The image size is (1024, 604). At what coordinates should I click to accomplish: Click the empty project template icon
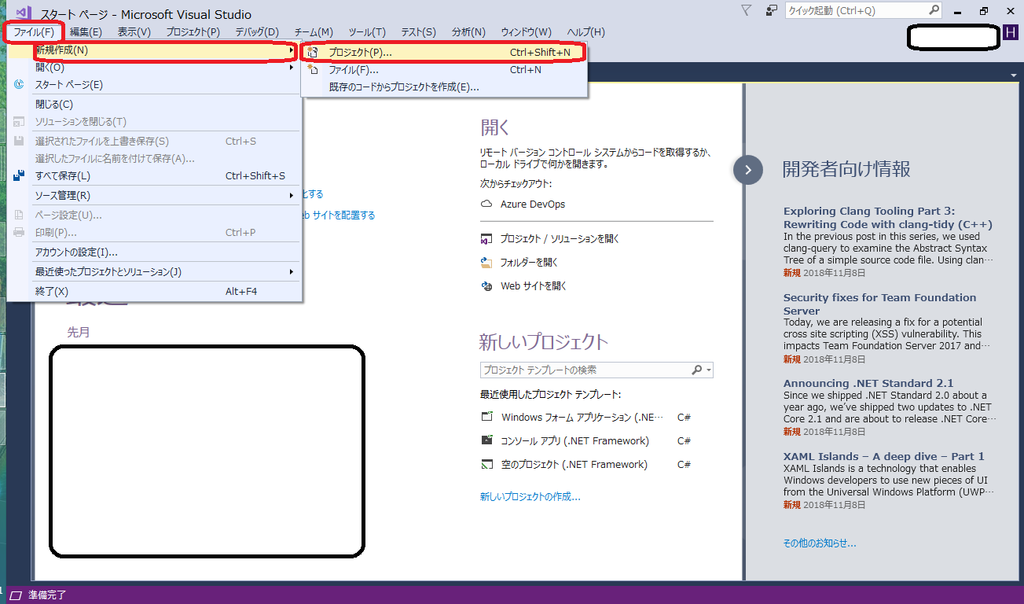487,464
